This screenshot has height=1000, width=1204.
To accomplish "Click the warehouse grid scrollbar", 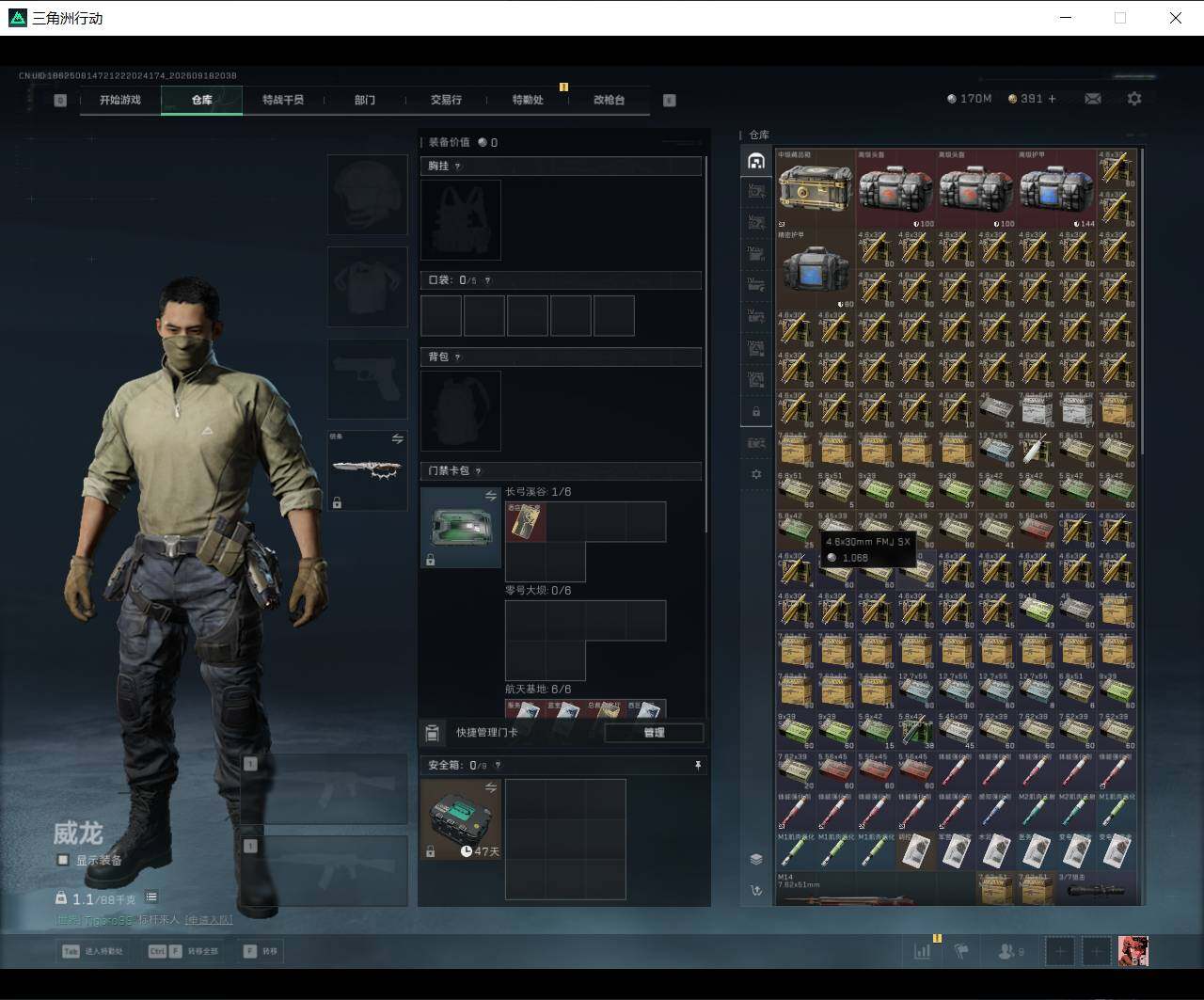I will pyautogui.click(x=1142, y=301).
